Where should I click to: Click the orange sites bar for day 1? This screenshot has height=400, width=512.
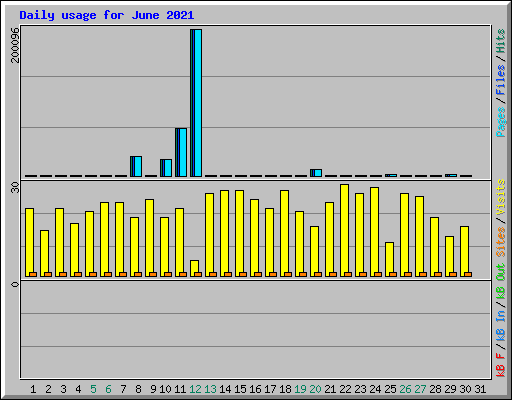[x=33, y=274]
